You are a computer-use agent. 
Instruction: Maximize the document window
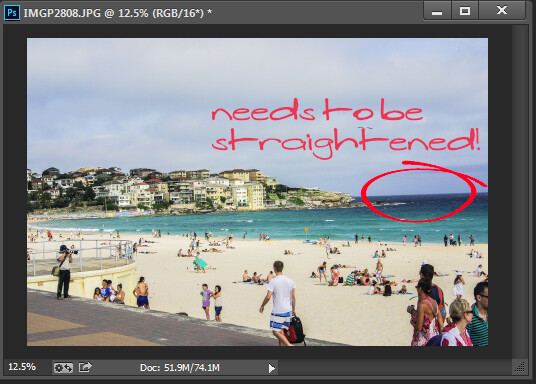coord(465,11)
